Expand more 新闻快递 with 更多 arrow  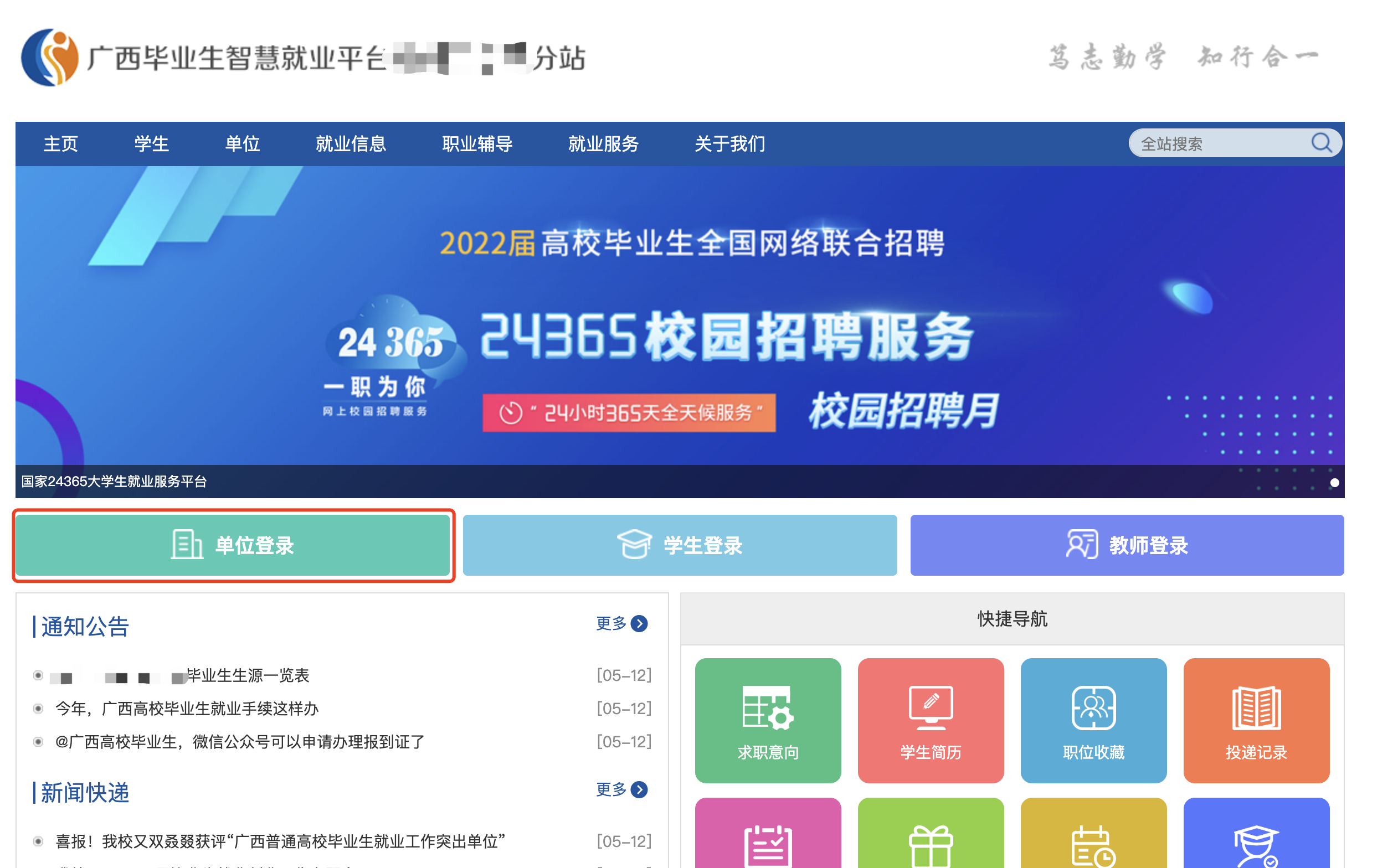coord(621,789)
